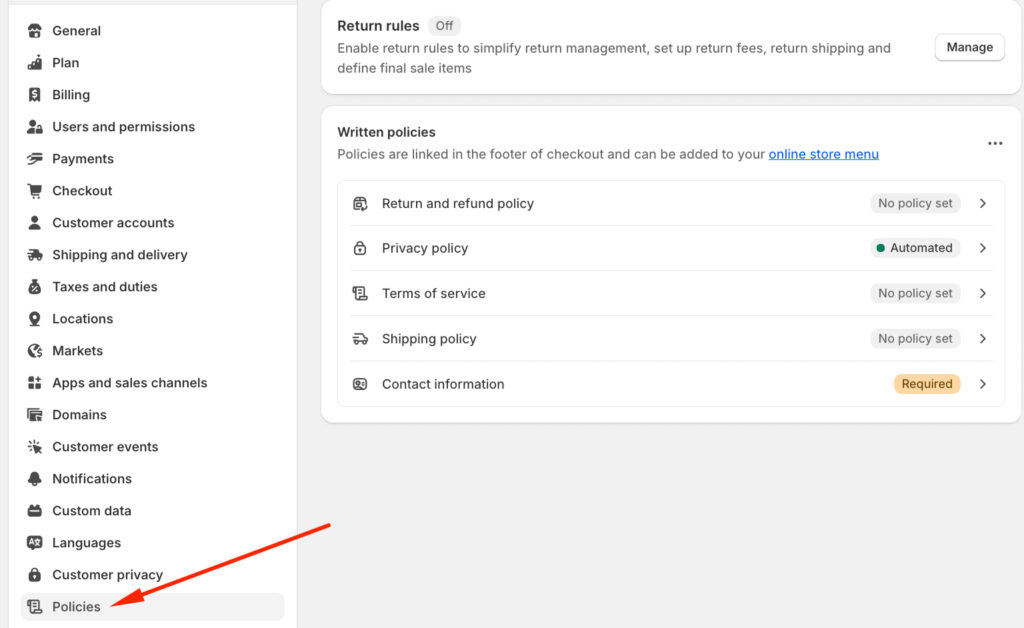Click the Privacy policy lock icon
The width and height of the screenshot is (1024, 628).
(x=360, y=248)
